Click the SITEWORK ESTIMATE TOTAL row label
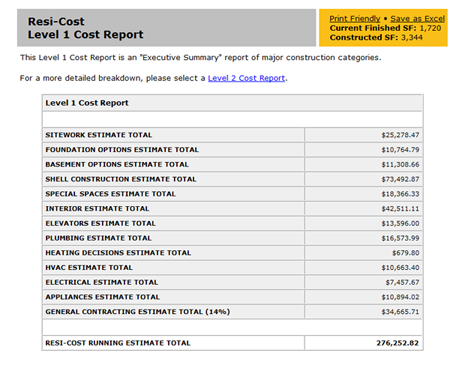Screen dimensions: 450x383 (99, 135)
